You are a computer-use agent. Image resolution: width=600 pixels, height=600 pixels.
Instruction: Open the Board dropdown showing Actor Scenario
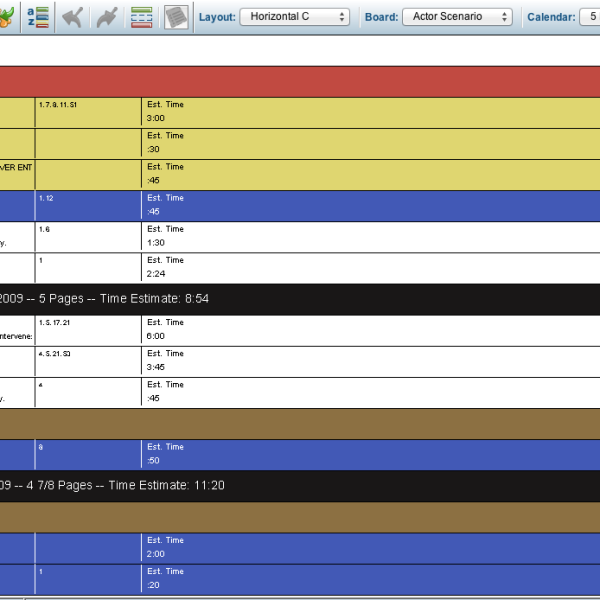tap(456, 17)
